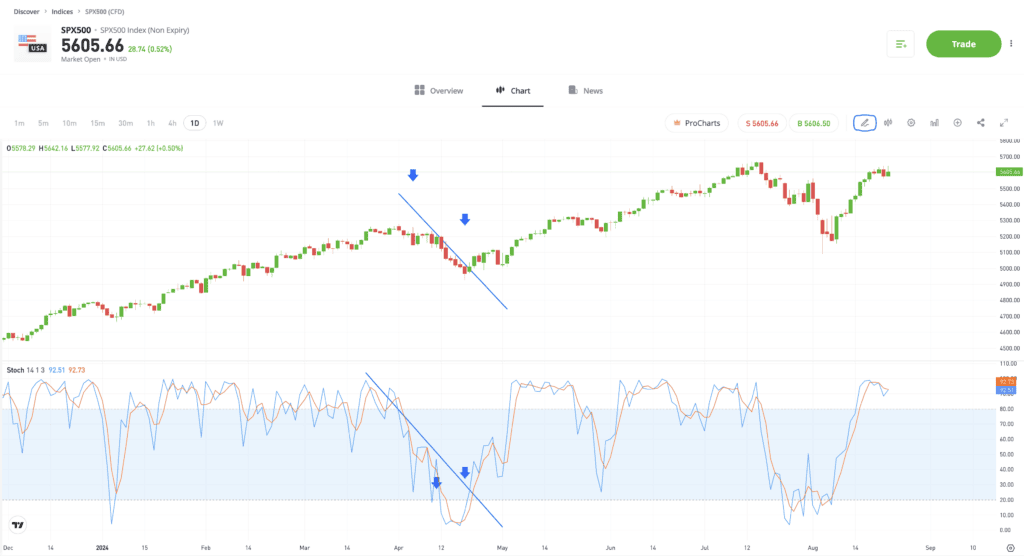The width and height of the screenshot is (1024, 556).
Task: Go to Discover breadcrumb link
Action: 27,12
